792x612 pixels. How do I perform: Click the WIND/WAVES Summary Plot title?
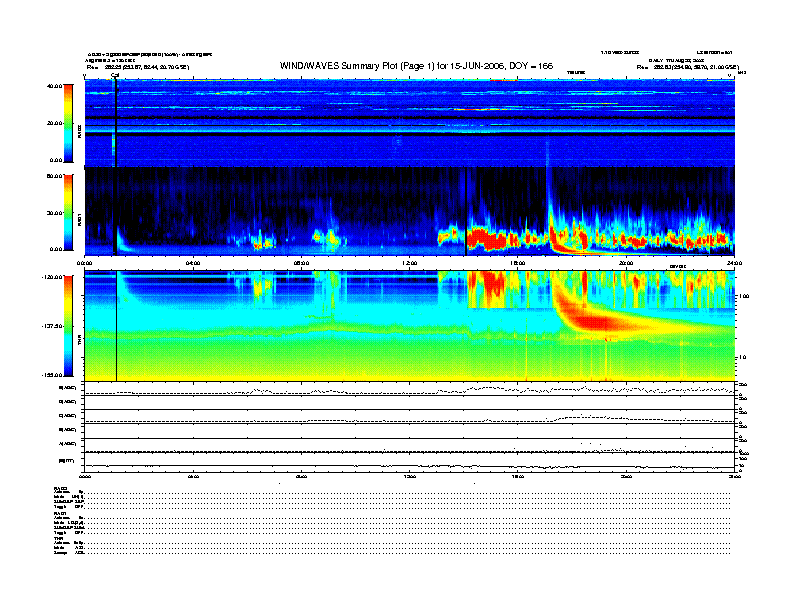(416, 66)
